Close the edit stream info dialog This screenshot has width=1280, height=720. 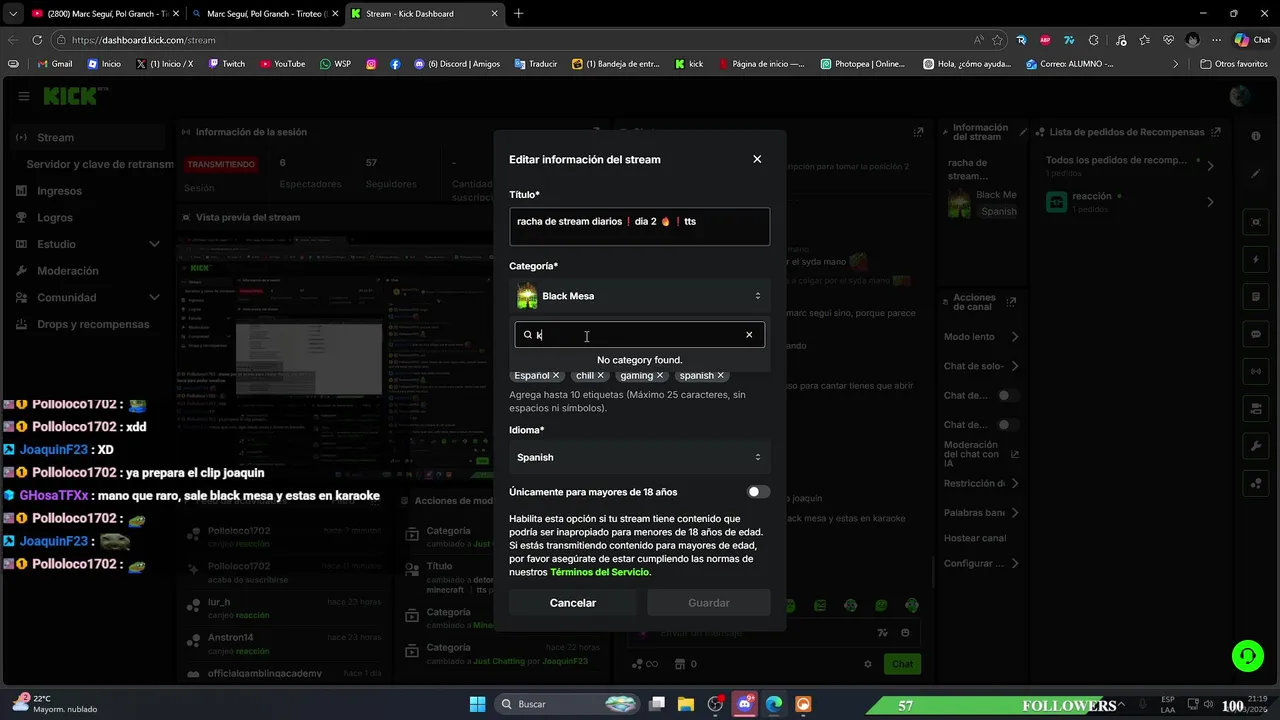pyautogui.click(x=757, y=159)
